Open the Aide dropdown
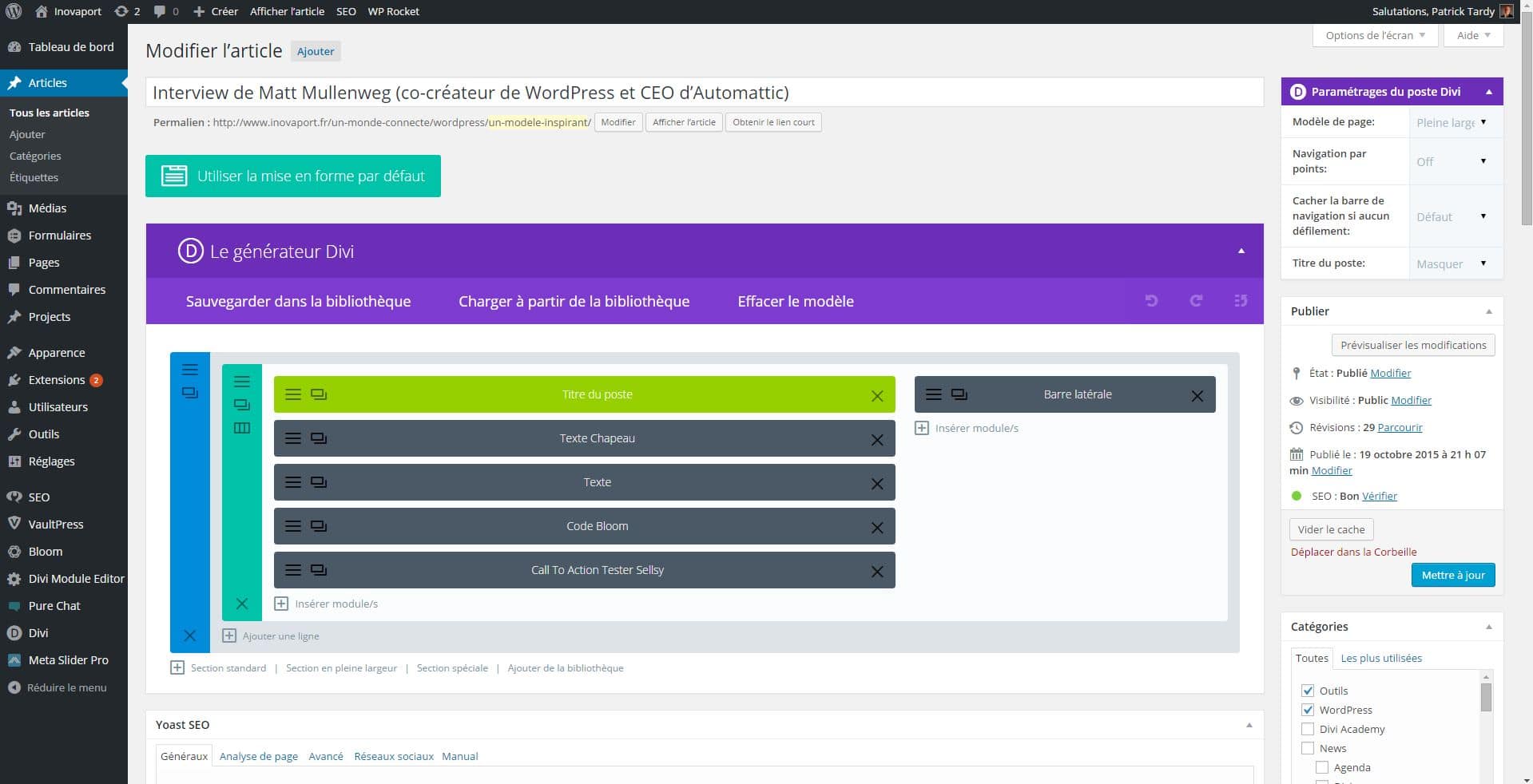1533x784 pixels. point(1473,35)
